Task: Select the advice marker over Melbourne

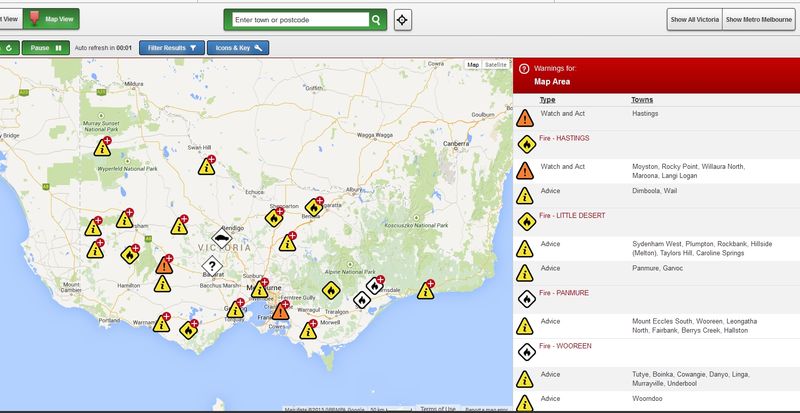Action: 259,289
